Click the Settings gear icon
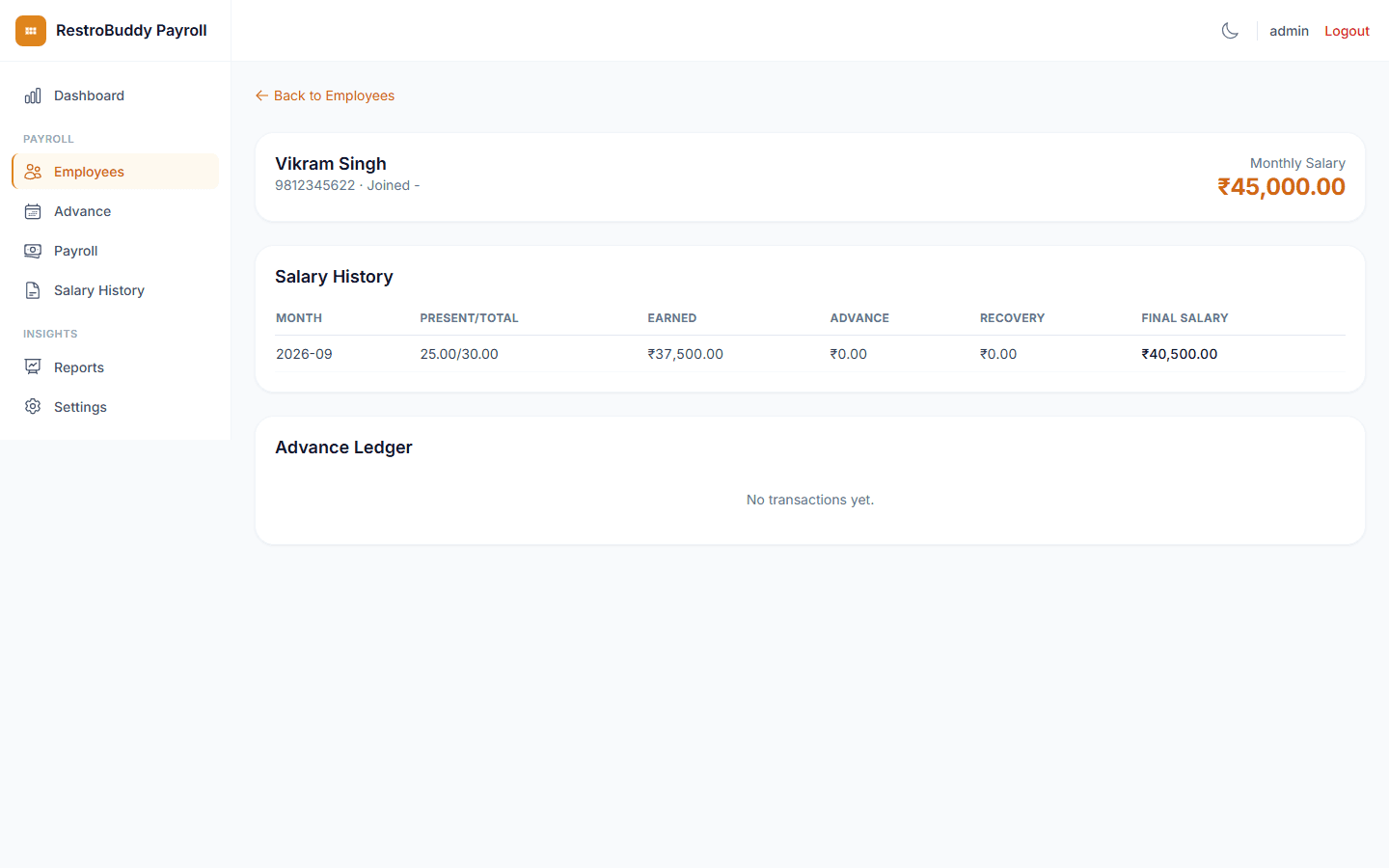 click(x=33, y=407)
